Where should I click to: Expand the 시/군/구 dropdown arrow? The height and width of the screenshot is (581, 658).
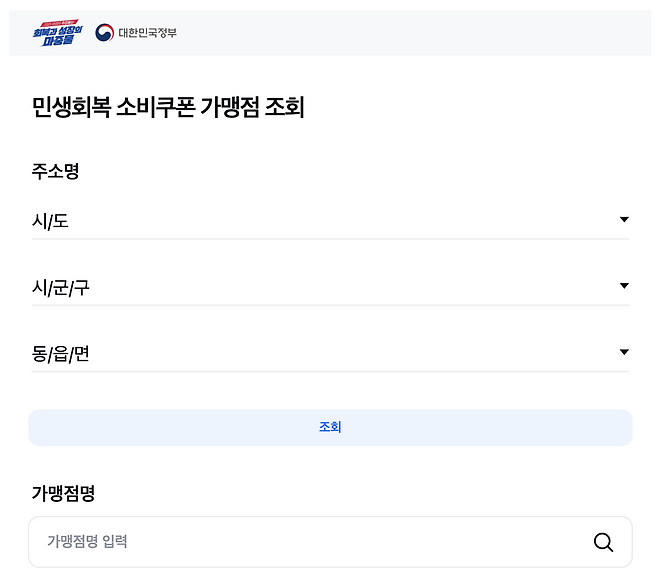pos(624,287)
